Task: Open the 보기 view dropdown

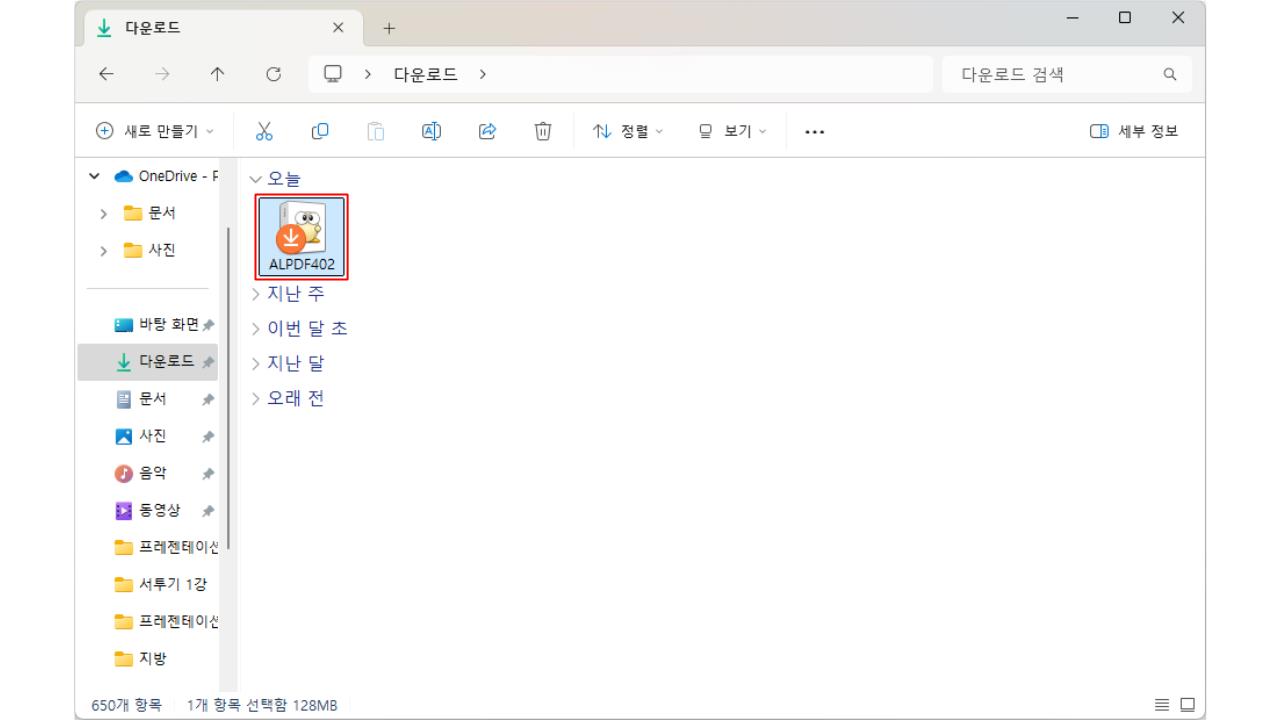Action: click(x=730, y=130)
